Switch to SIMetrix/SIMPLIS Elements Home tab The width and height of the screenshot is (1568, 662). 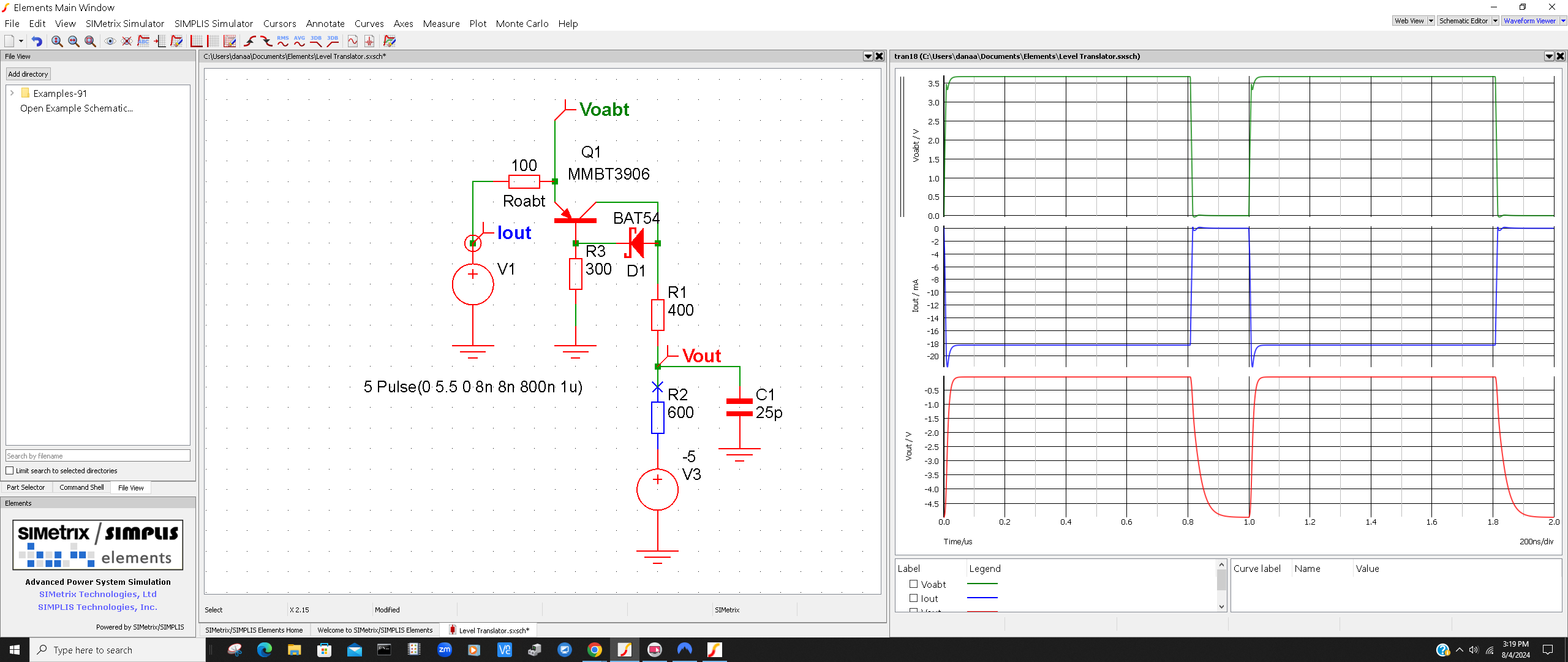pos(254,630)
